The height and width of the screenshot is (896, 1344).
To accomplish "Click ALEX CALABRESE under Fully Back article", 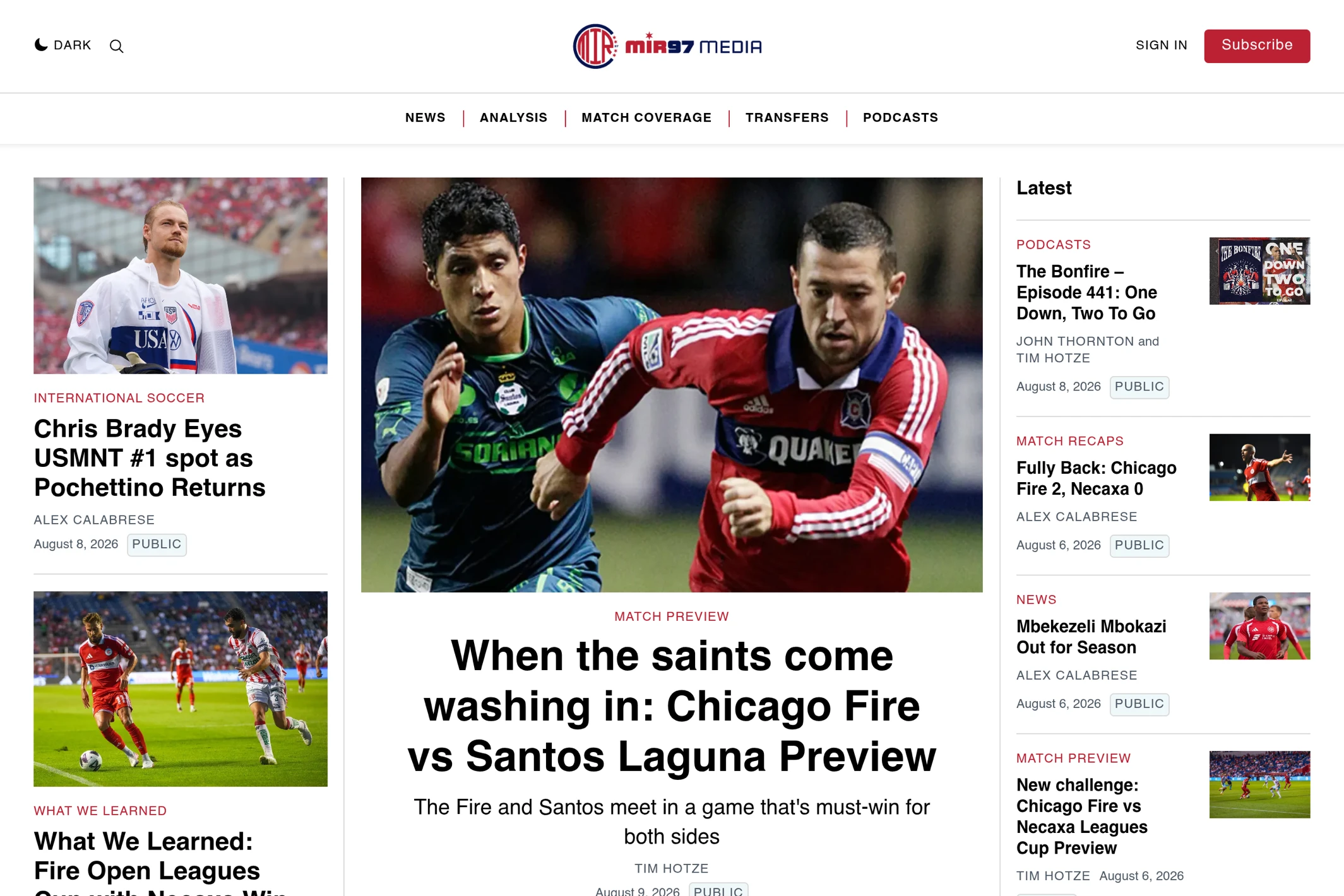I will pyautogui.click(x=1076, y=517).
